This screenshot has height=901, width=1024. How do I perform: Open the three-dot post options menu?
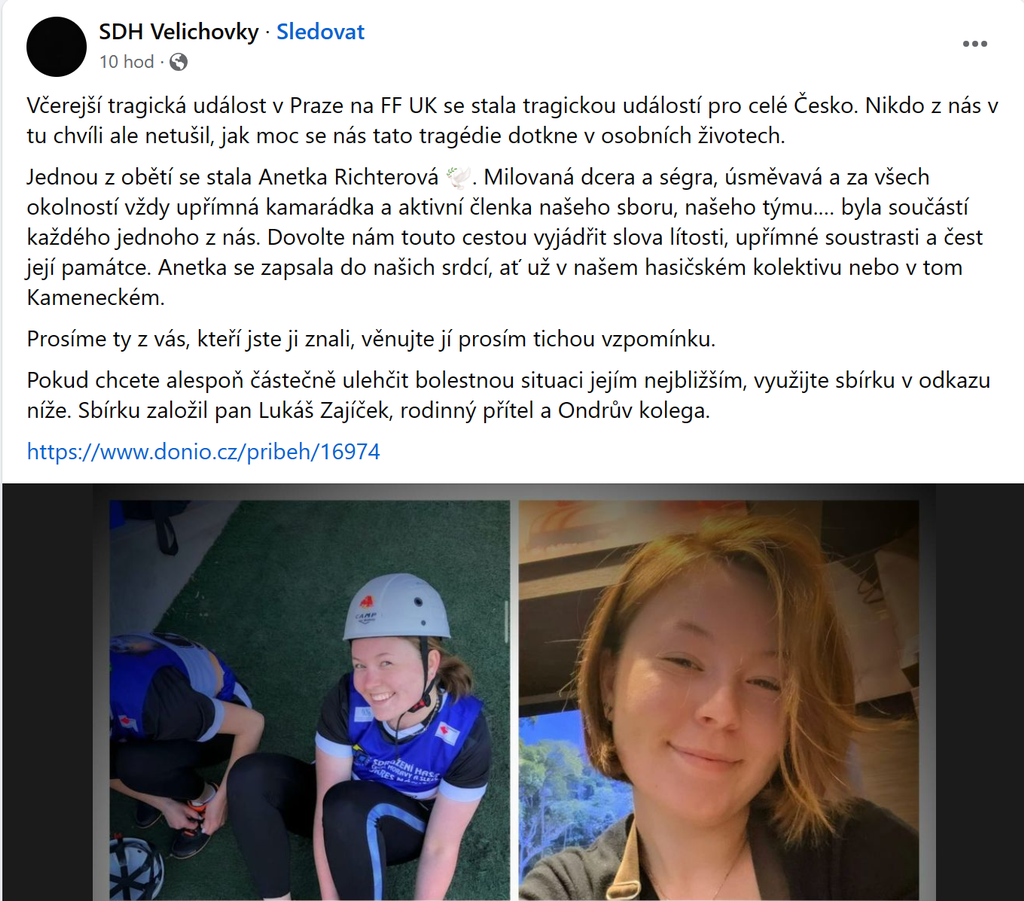pyautogui.click(x=974, y=44)
